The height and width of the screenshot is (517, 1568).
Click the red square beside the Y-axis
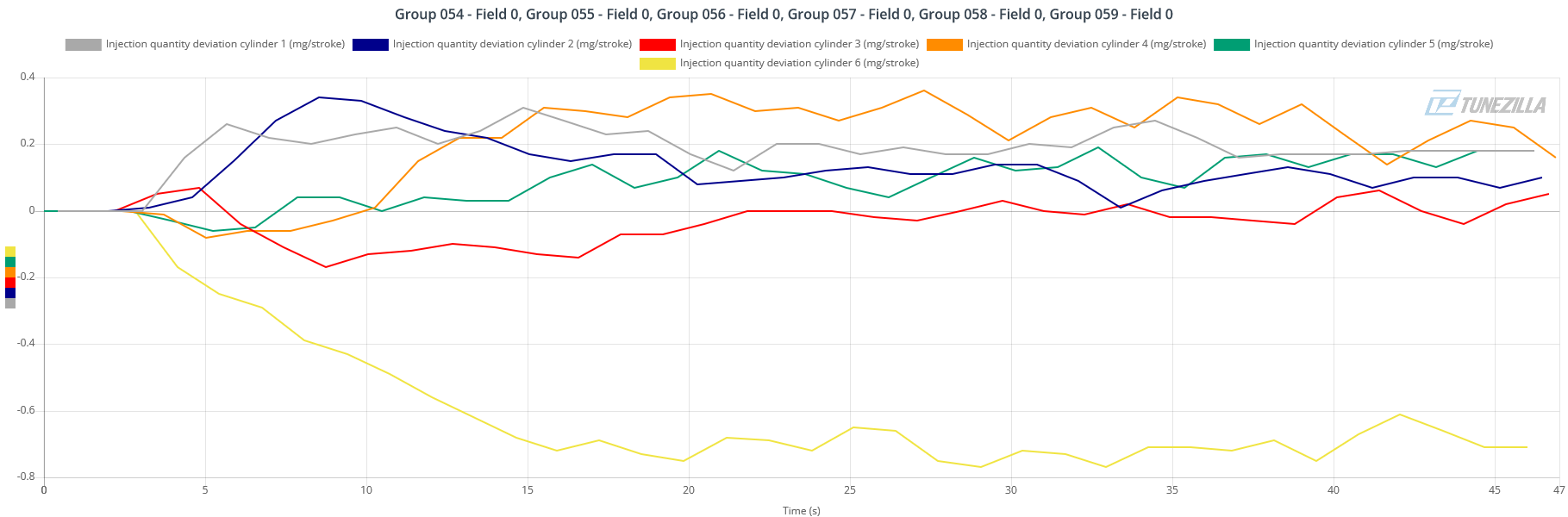(x=10, y=283)
